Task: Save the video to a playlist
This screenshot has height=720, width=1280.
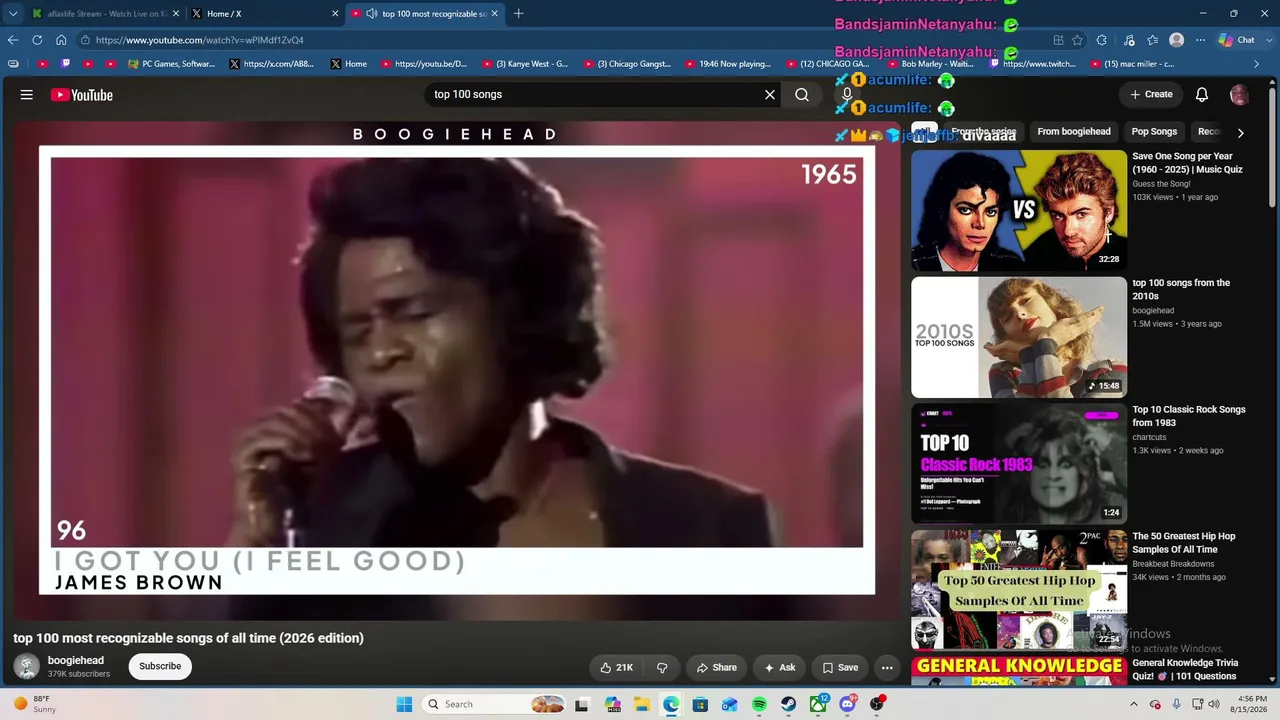Action: tap(840, 667)
